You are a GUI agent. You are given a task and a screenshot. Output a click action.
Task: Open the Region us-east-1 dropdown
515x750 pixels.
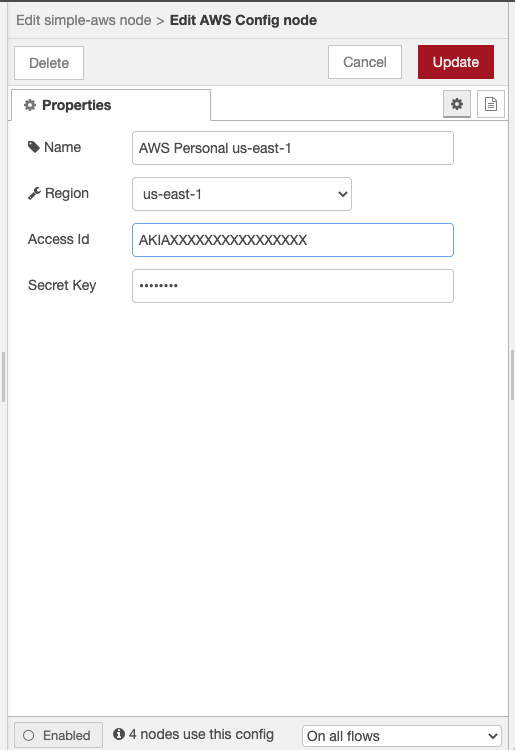(242, 194)
